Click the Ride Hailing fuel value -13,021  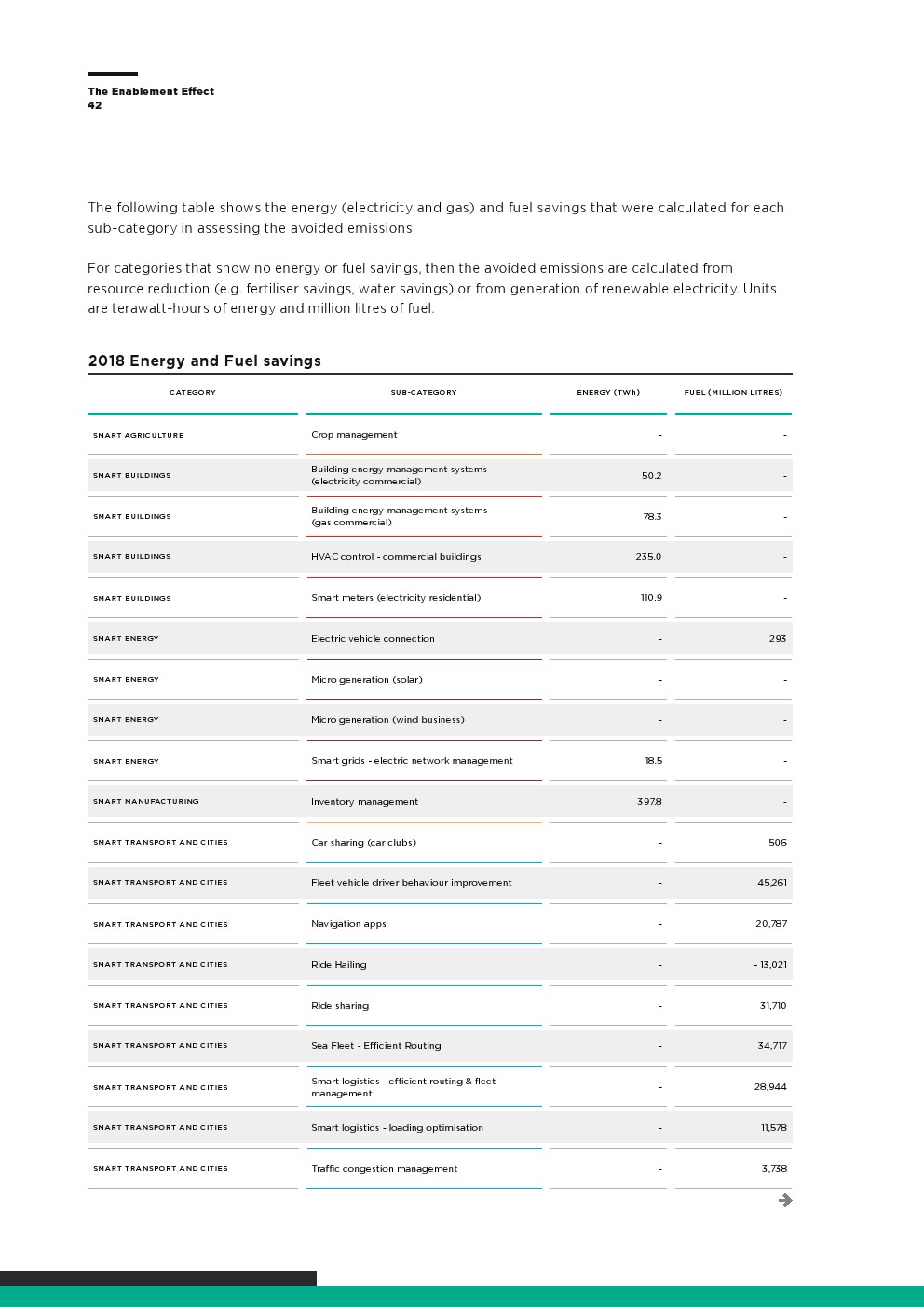coord(770,965)
